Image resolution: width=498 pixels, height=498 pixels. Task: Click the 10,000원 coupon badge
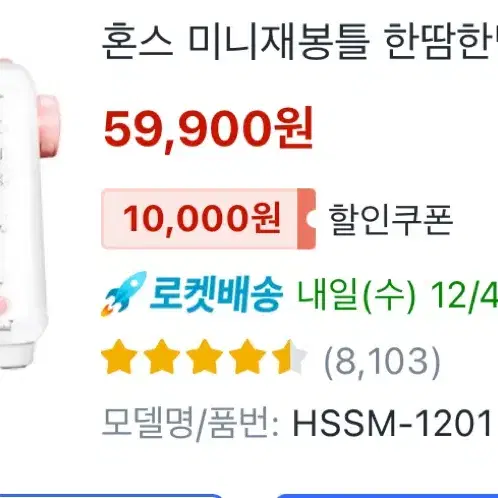(x=208, y=219)
